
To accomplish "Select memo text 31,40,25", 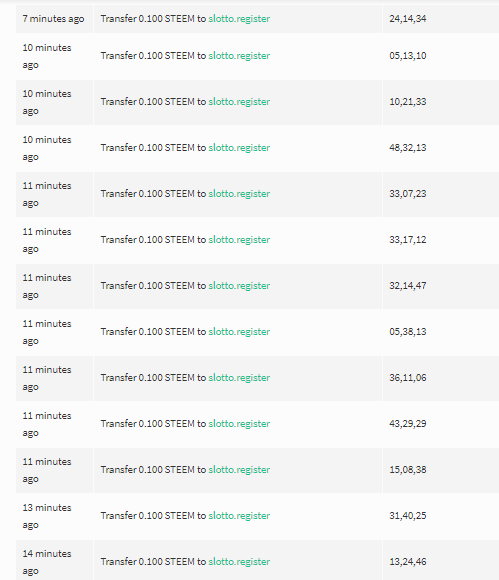I will (x=408, y=516).
